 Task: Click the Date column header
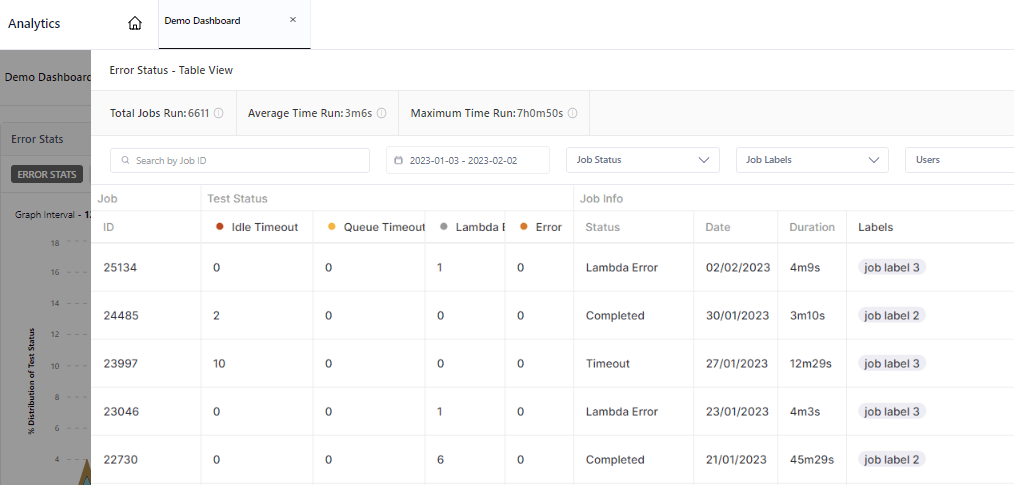pos(718,227)
